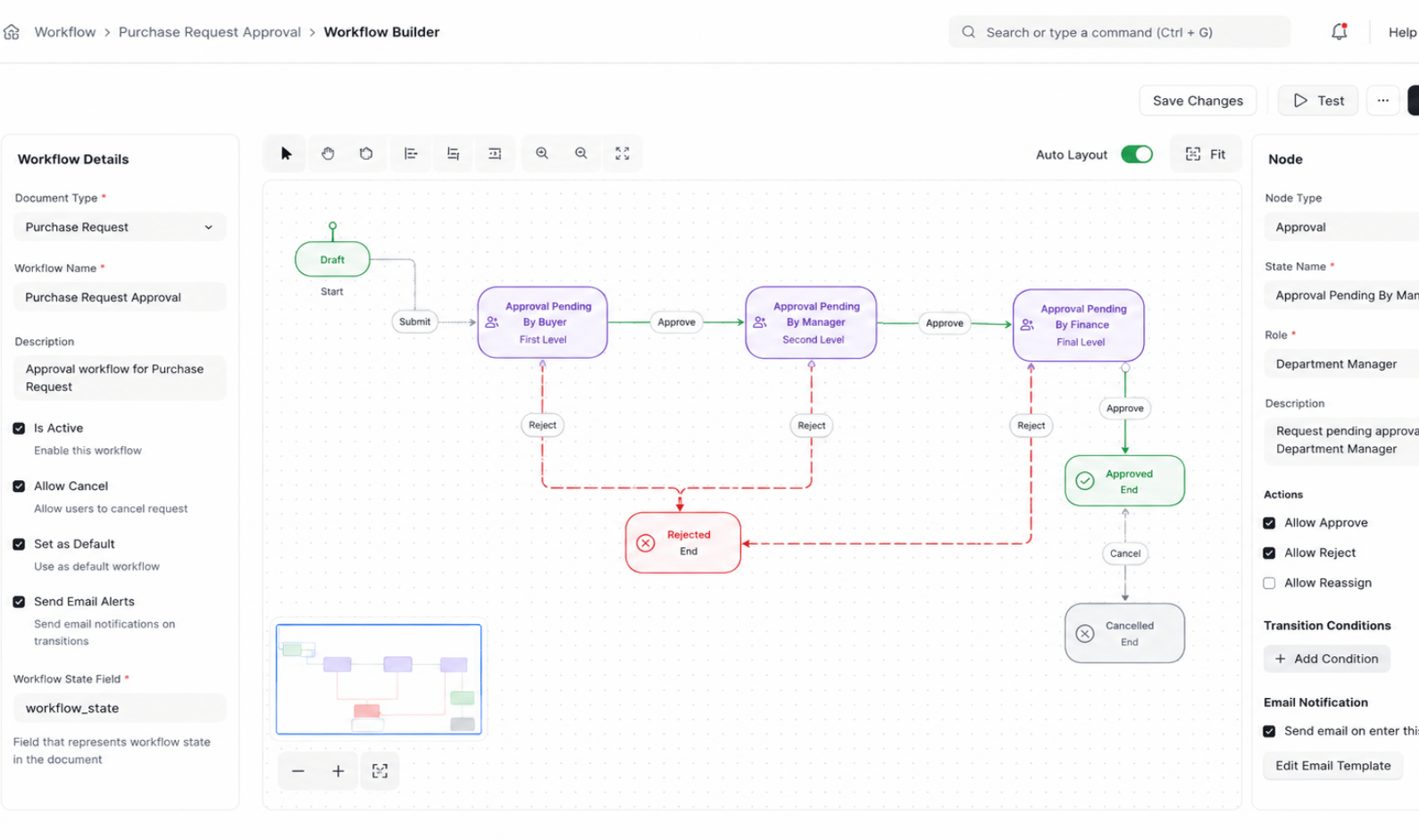Click Workflow in the breadcrumb
1419x840 pixels.
pos(65,32)
